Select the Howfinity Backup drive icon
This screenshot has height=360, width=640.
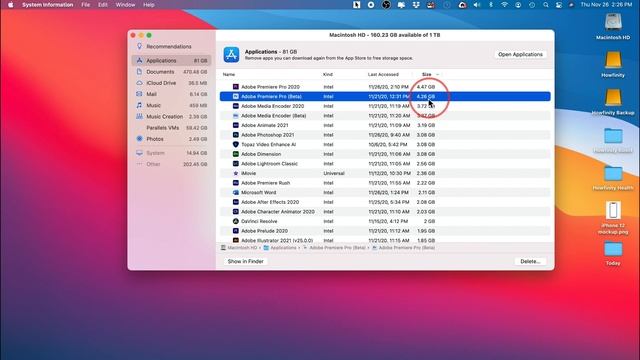[613, 98]
